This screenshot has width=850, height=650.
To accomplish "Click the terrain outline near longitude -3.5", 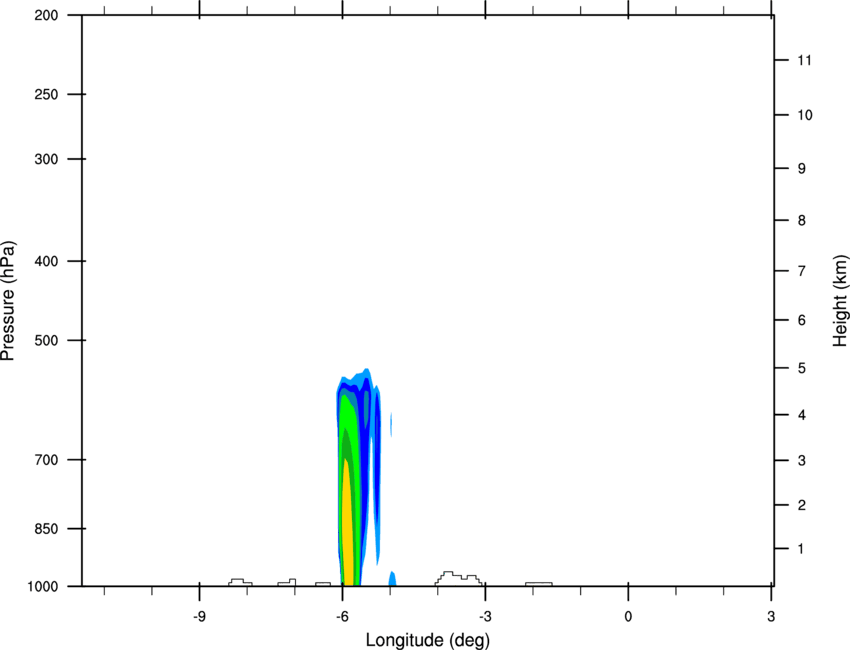I will point(458,578).
